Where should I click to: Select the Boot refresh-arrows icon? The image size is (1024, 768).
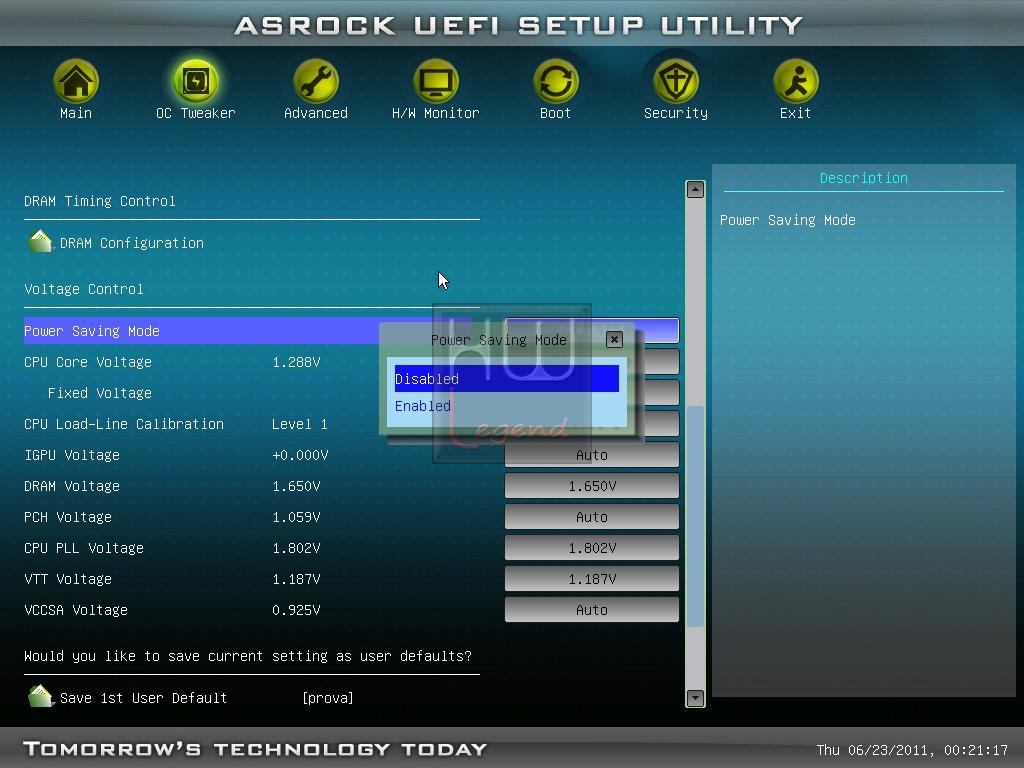[x=556, y=81]
